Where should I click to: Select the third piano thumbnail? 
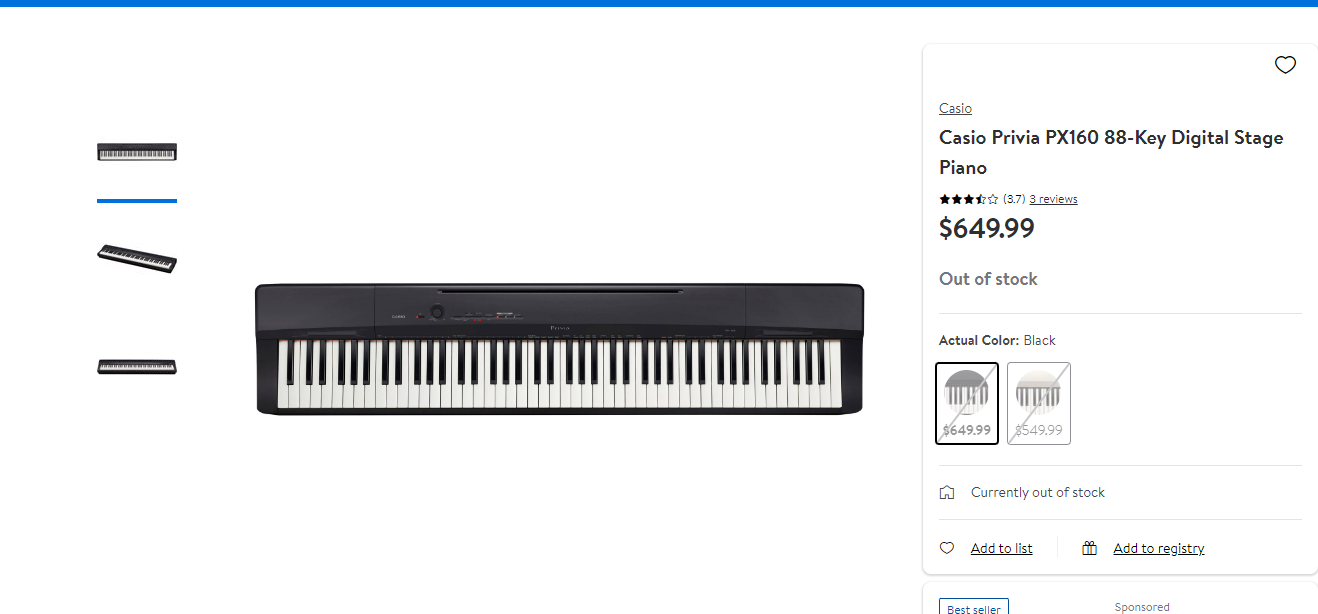137,366
